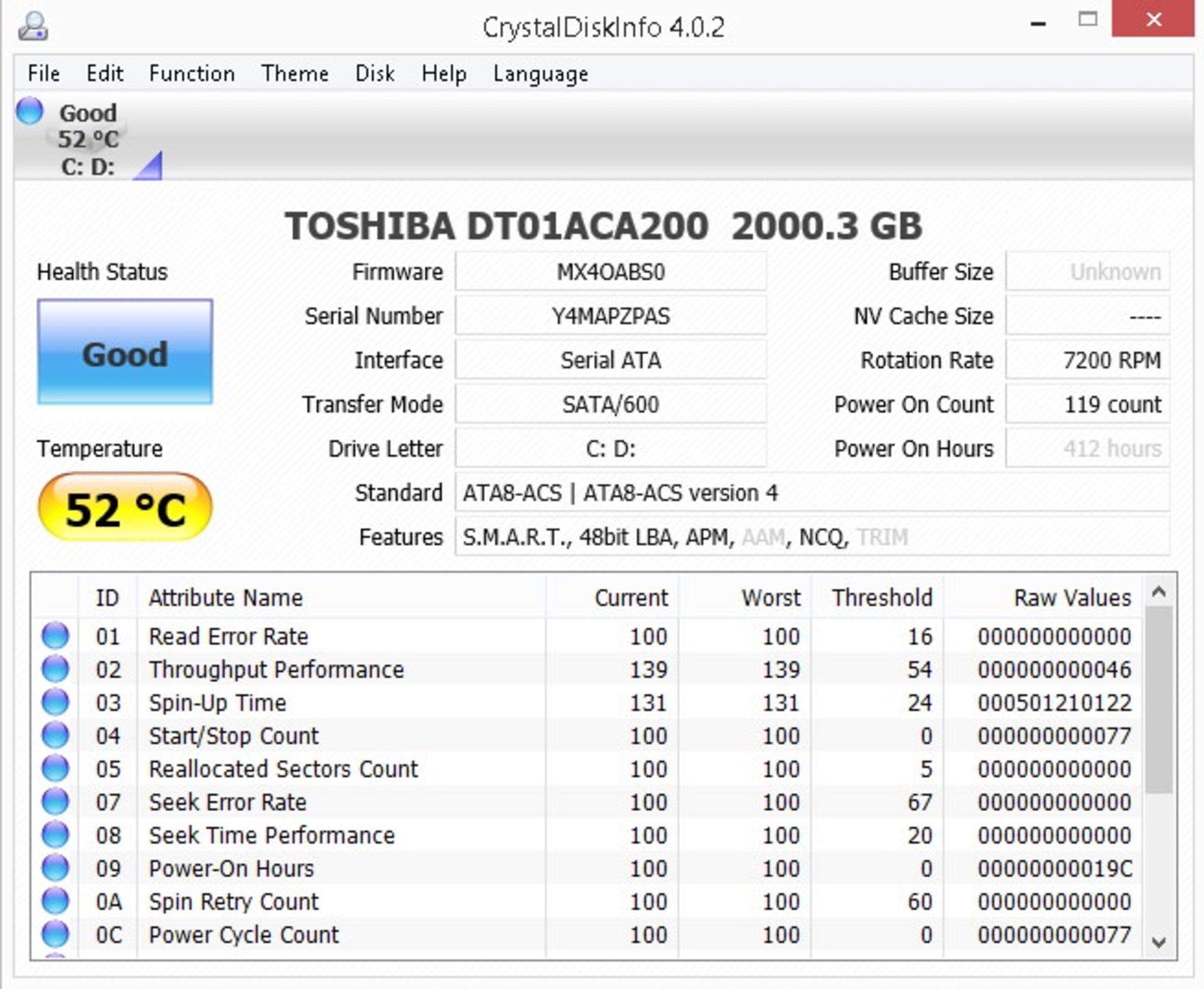
Task: Click status orb for Read Error Rate row
Action: pyautogui.click(x=55, y=635)
